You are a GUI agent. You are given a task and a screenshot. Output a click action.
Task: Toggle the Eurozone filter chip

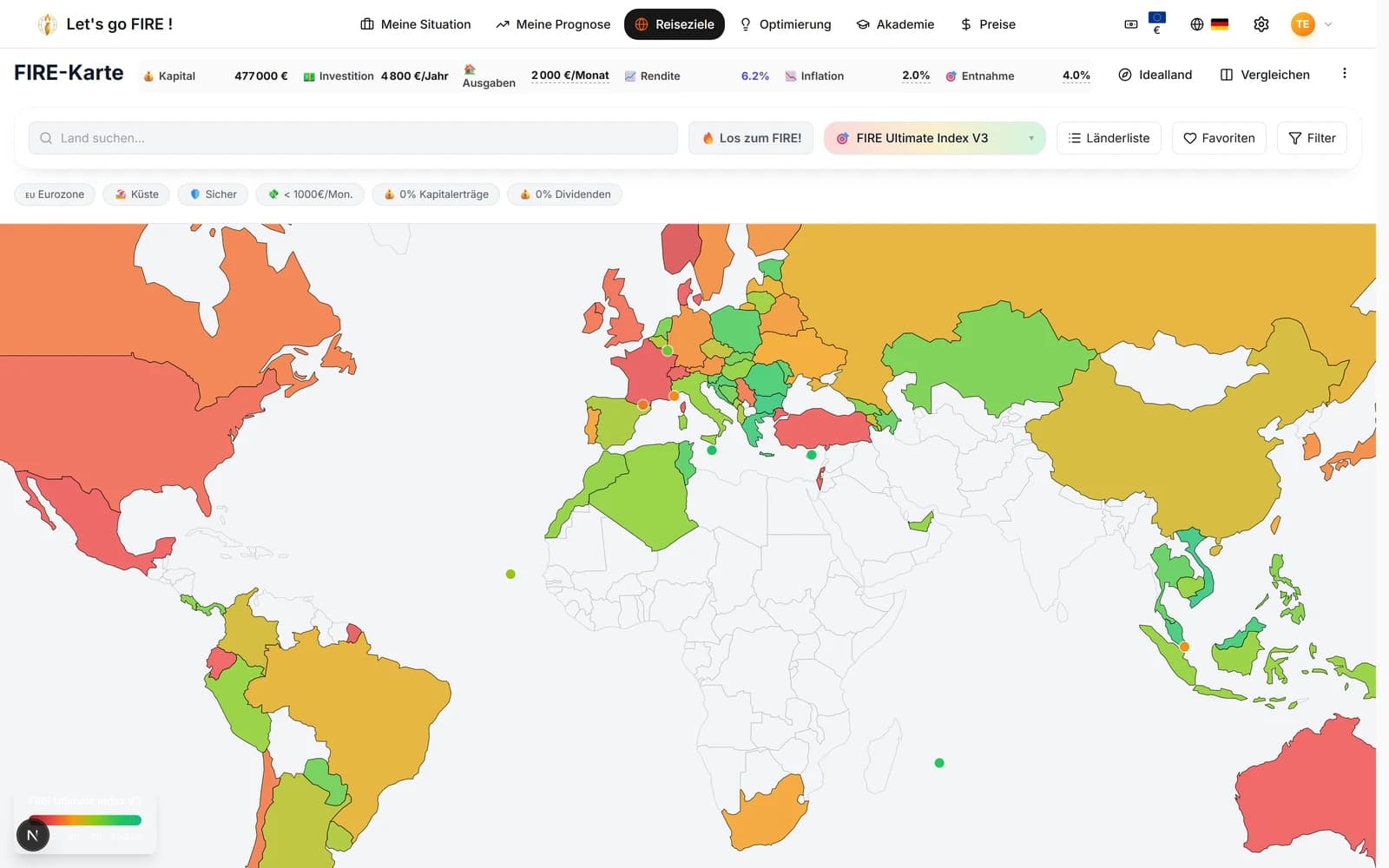coord(55,194)
